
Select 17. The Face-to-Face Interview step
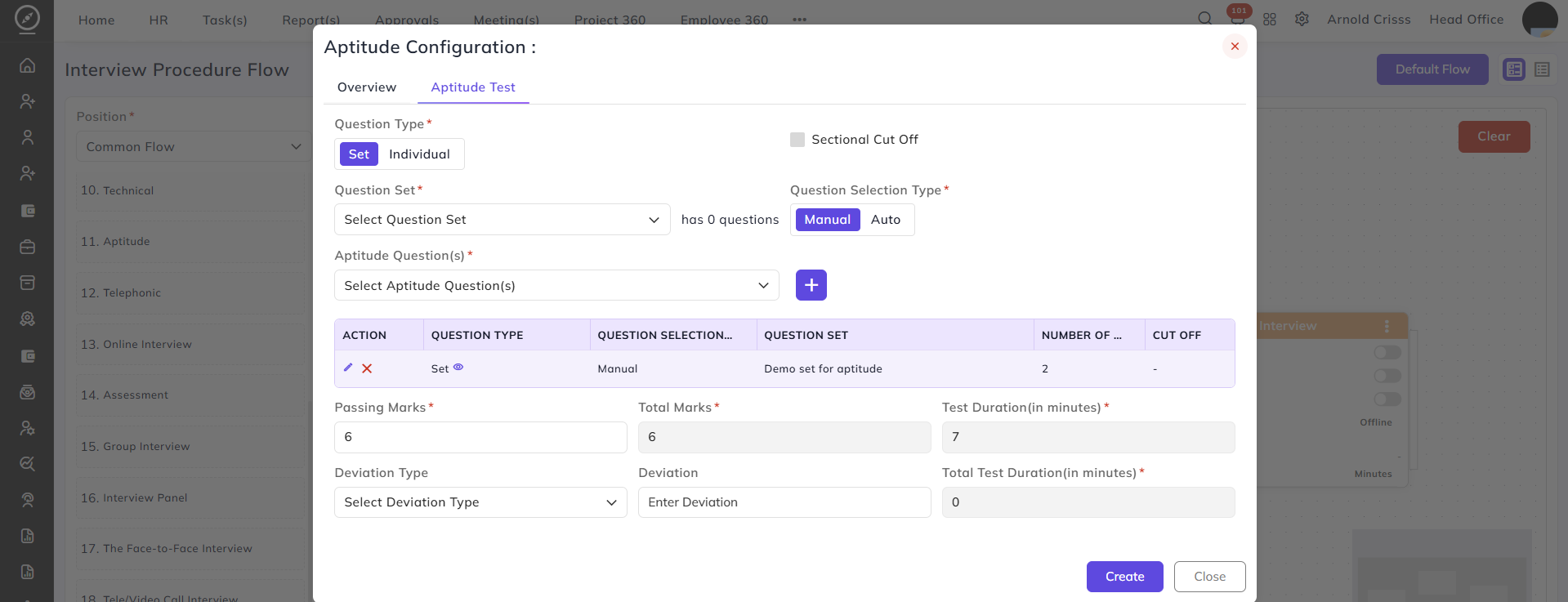tap(191, 549)
